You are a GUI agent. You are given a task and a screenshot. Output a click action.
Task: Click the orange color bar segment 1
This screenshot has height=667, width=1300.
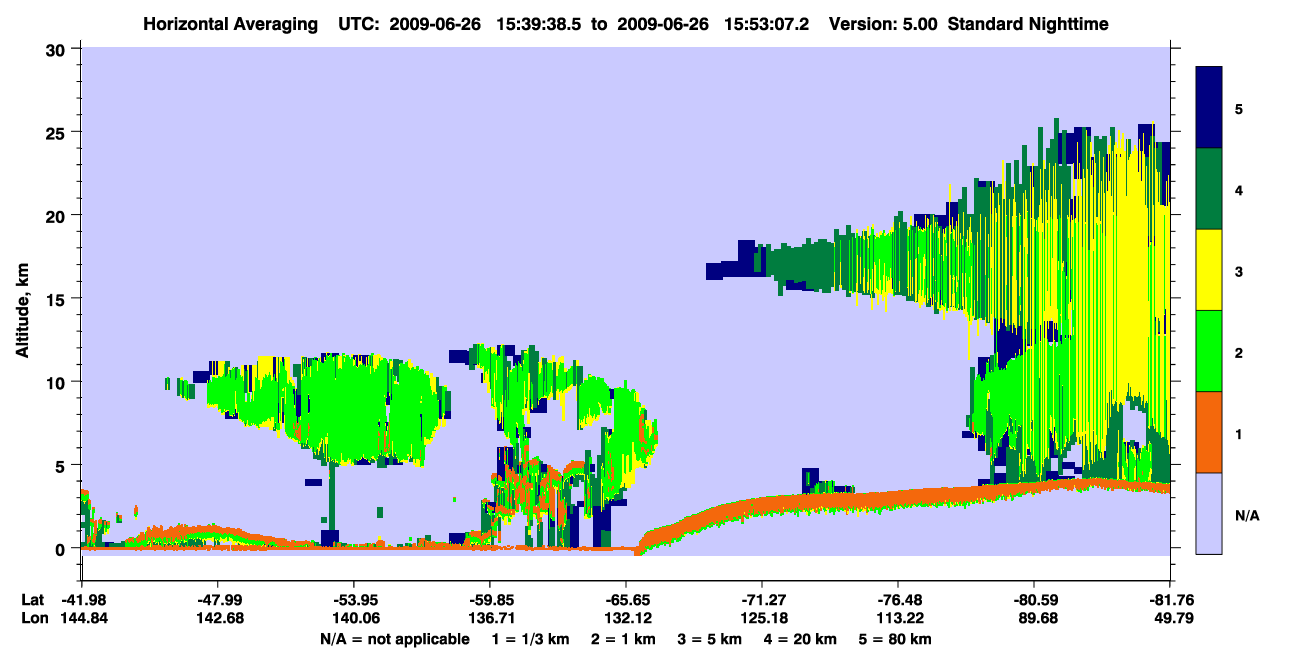pos(1209,432)
